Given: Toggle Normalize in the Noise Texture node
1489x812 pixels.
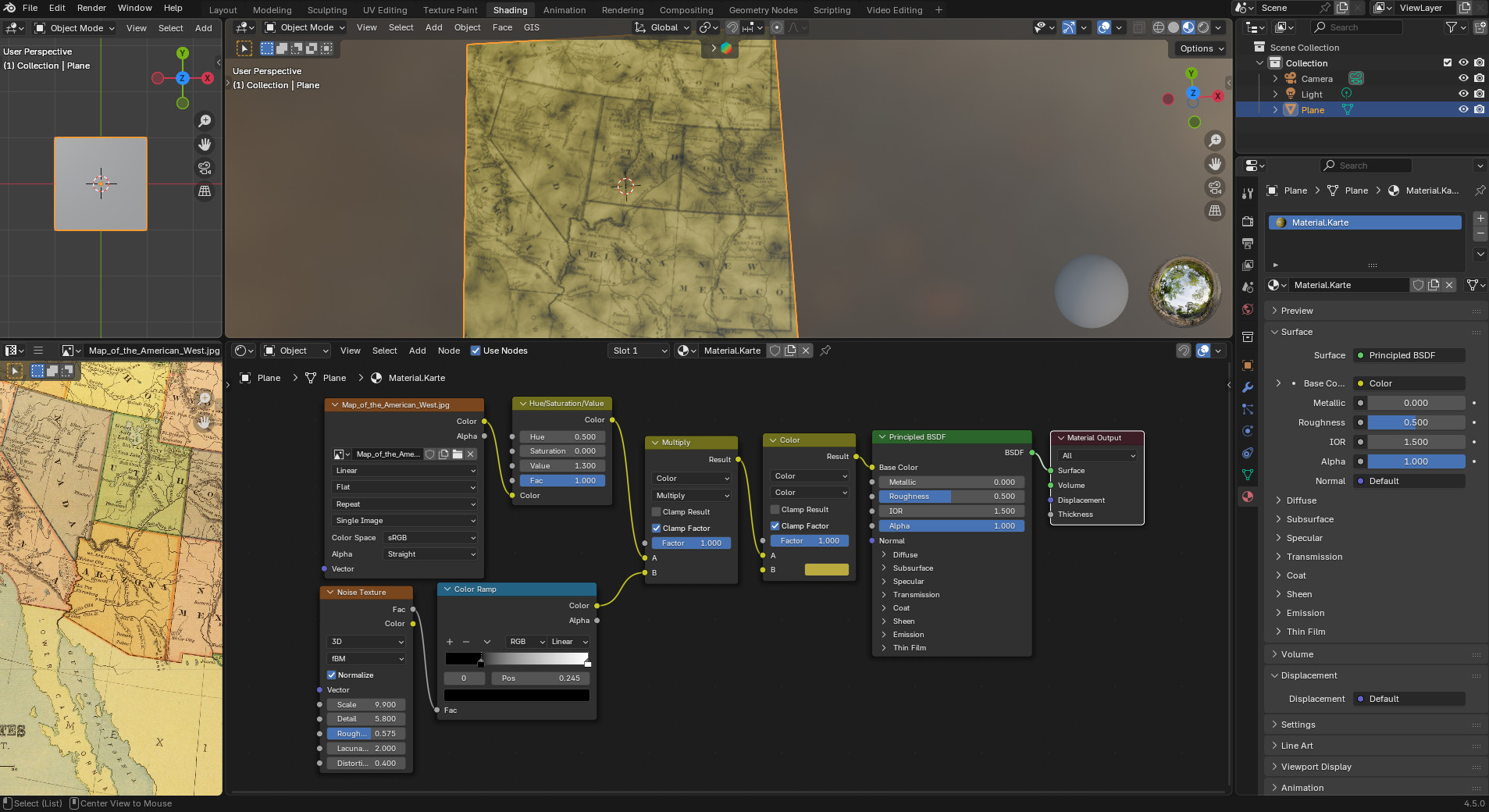Looking at the screenshot, I should click(331, 675).
